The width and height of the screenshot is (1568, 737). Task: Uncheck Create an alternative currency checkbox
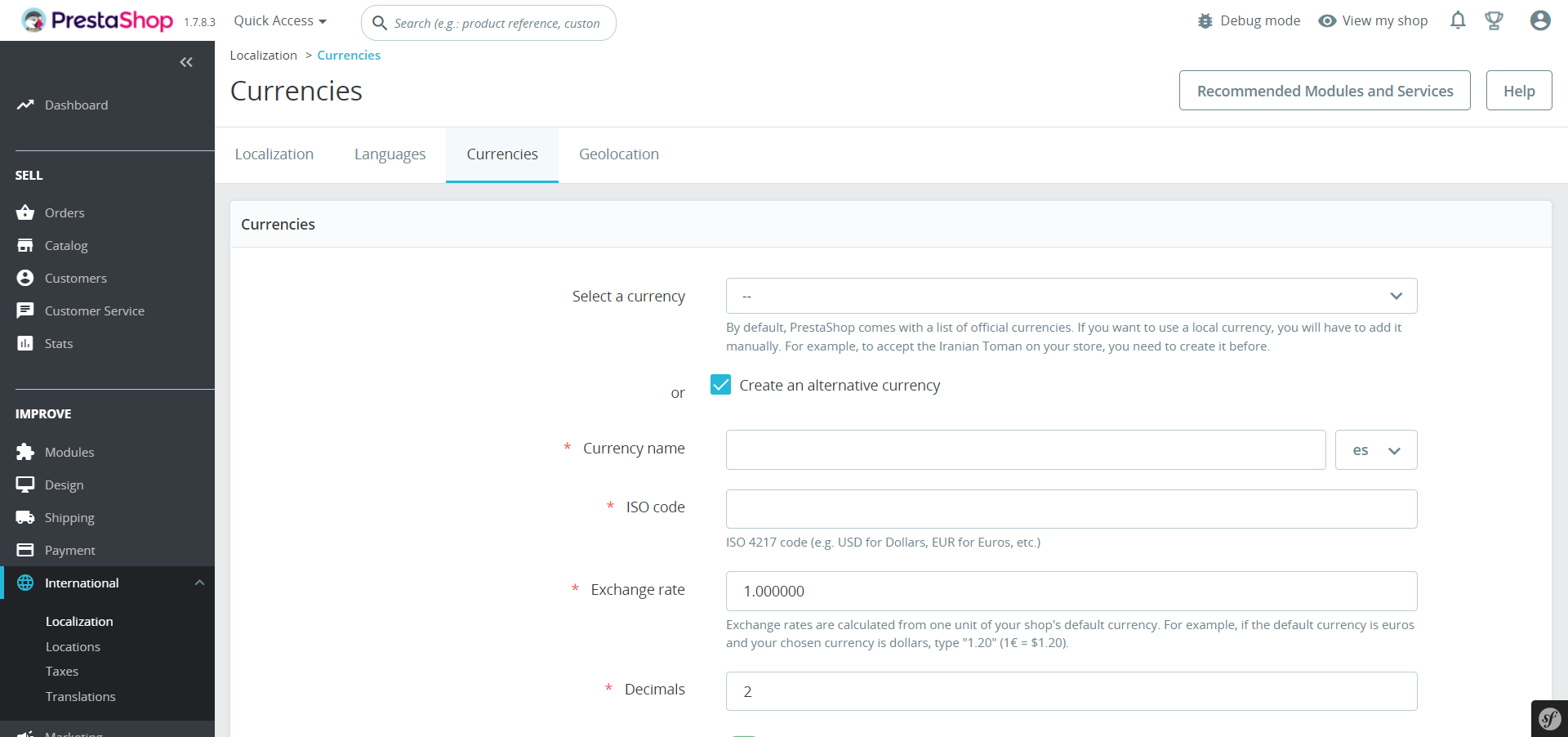(x=720, y=385)
